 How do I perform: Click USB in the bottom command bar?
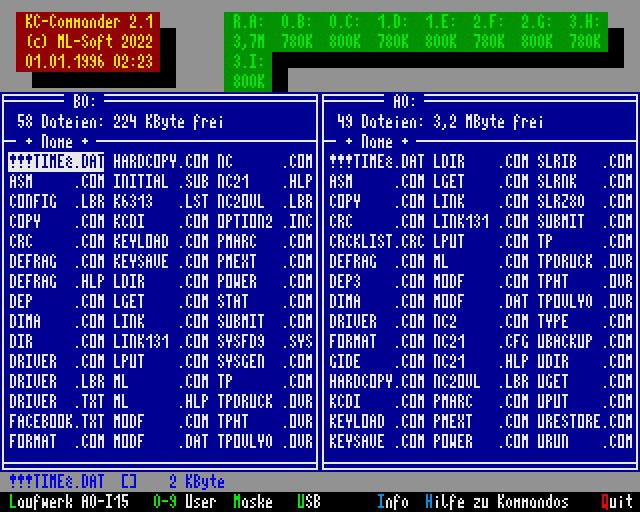(309, 502)
